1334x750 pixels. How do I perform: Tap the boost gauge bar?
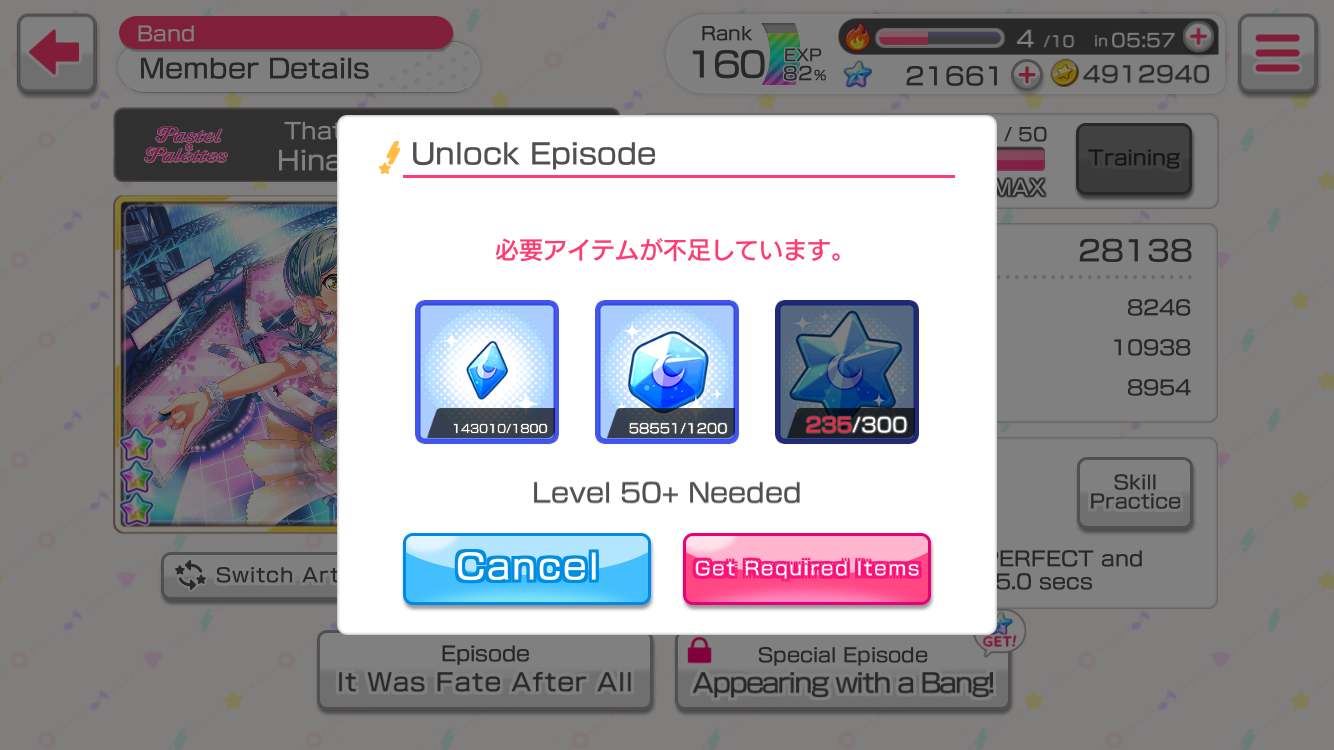[940, 39]
